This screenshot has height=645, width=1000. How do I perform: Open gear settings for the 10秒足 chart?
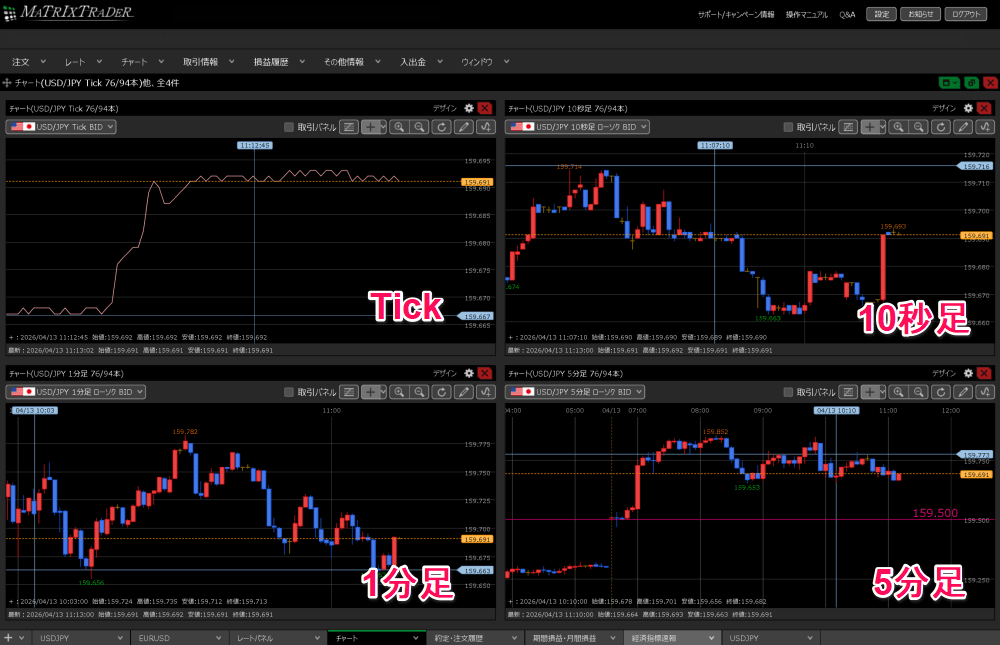click(x=967, y=108)
